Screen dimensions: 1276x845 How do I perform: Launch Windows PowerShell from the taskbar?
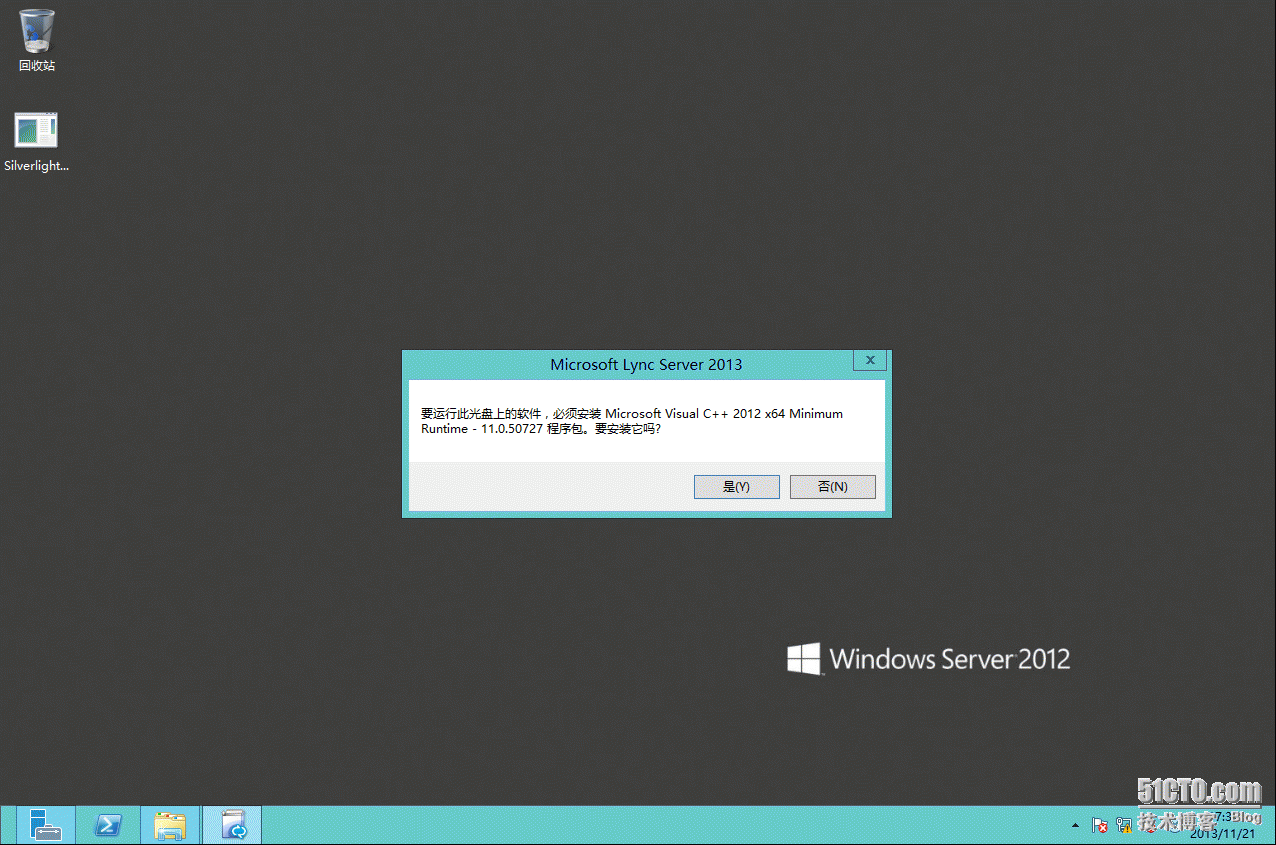108,825
